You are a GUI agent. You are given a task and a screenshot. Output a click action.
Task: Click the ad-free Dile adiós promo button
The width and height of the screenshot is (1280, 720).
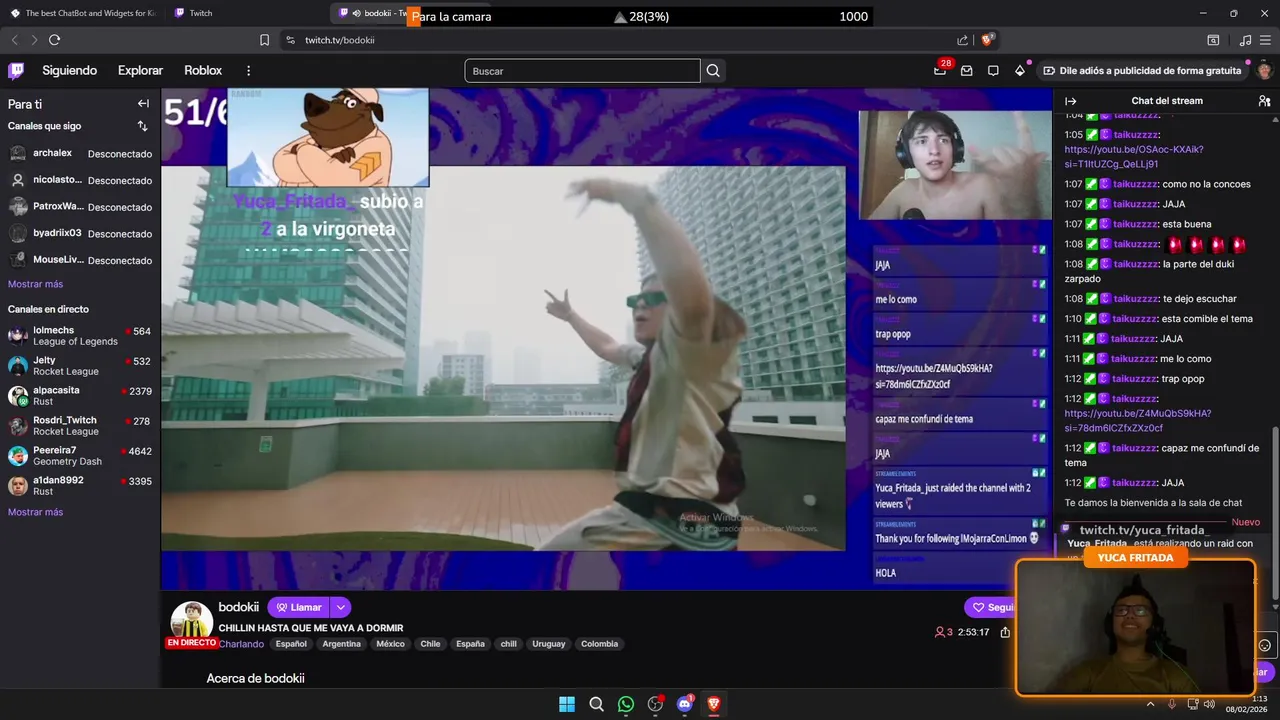pos(1141,71)
